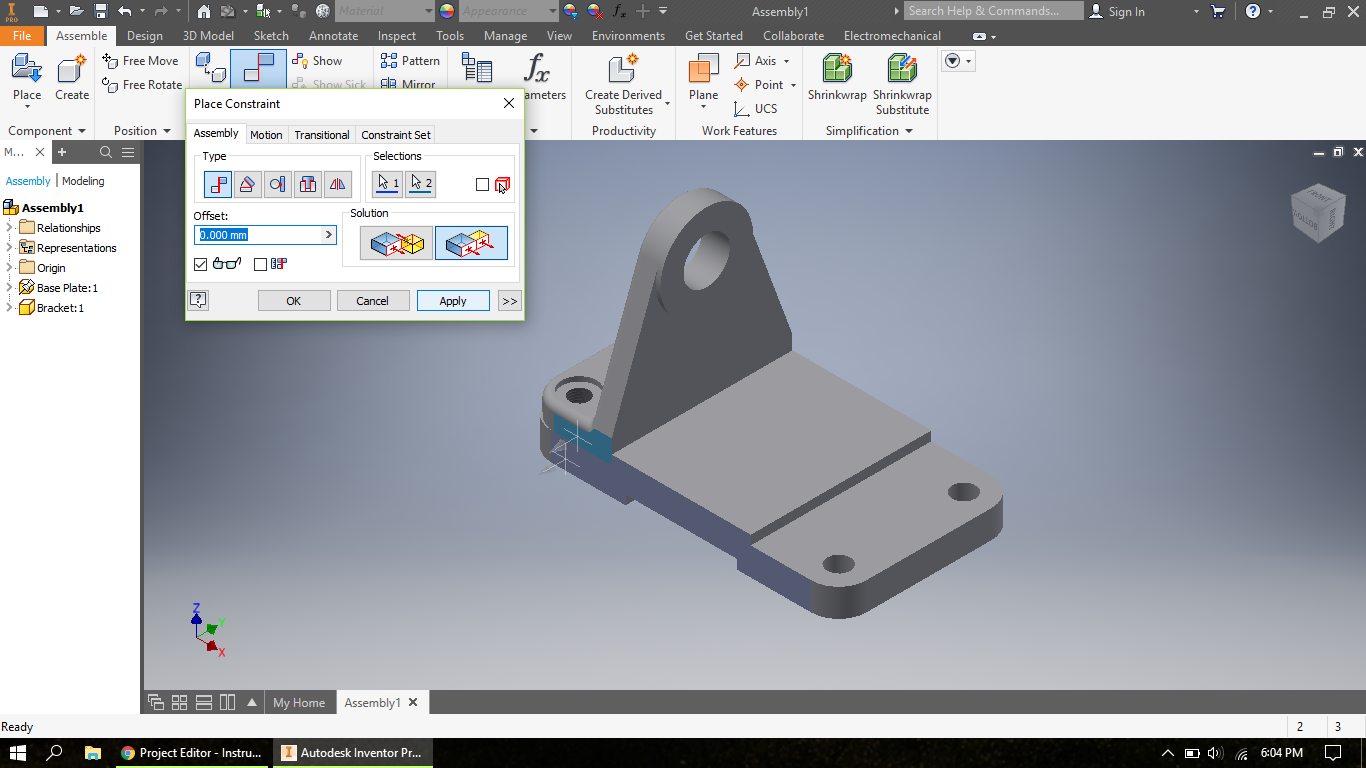The image size is (1366, 768).
Task: Select the Mate constraint type
Action: [x=218, y=184]
